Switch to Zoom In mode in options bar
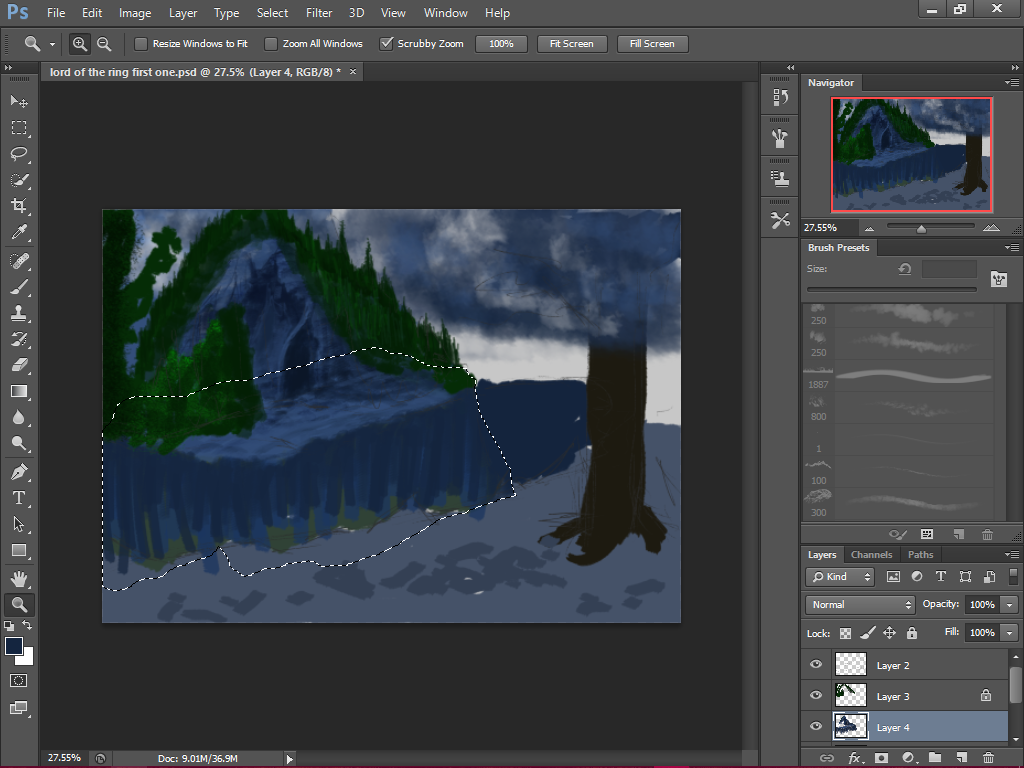Viewport: 1024px width, 768px height. pyautogui.click(x=80, y=44)
